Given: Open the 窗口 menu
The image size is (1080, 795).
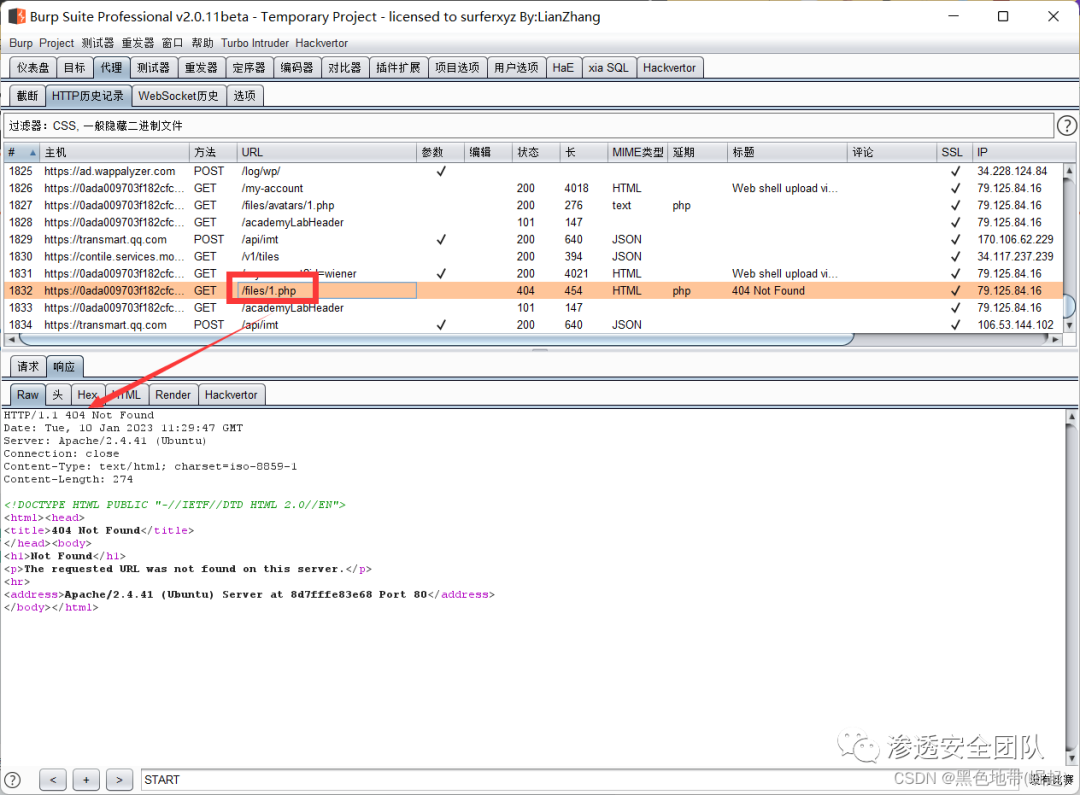Looking at the screenshot, I should click(x=172, y=43).
